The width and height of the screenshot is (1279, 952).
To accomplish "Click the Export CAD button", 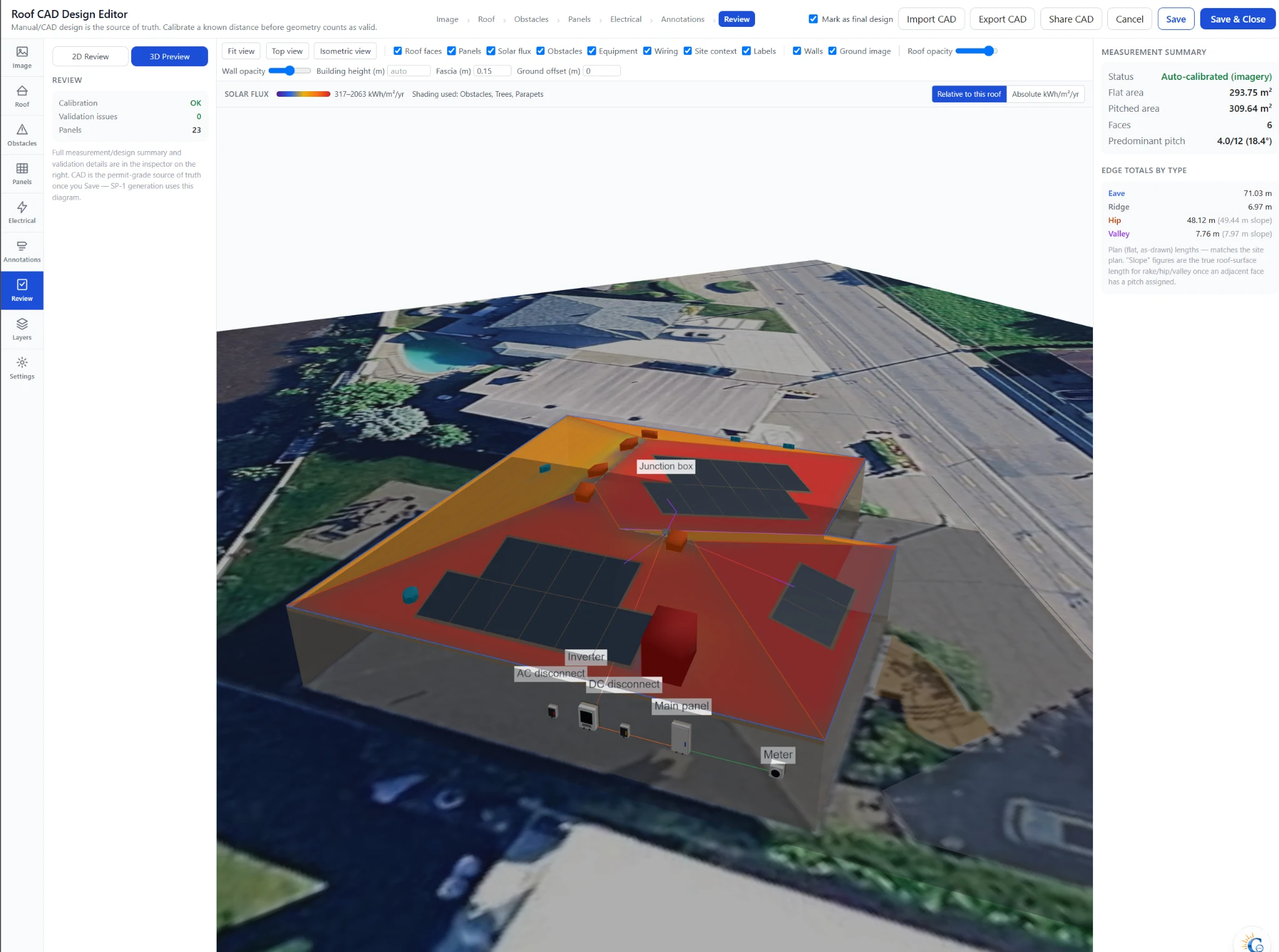I will click(1002, 19).
